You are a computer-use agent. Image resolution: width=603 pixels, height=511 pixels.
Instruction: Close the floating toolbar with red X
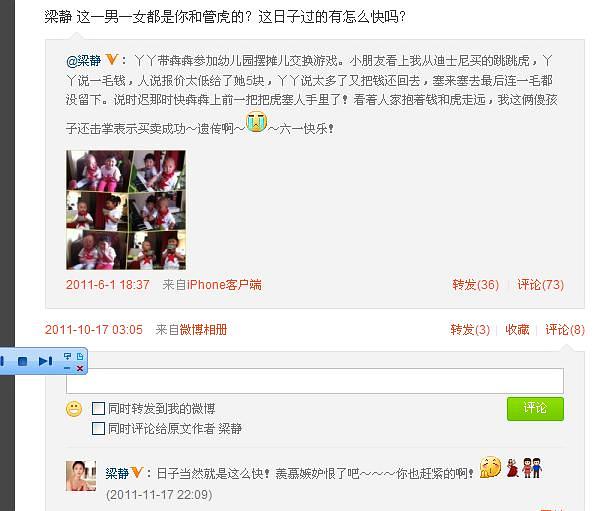point(80,368)
